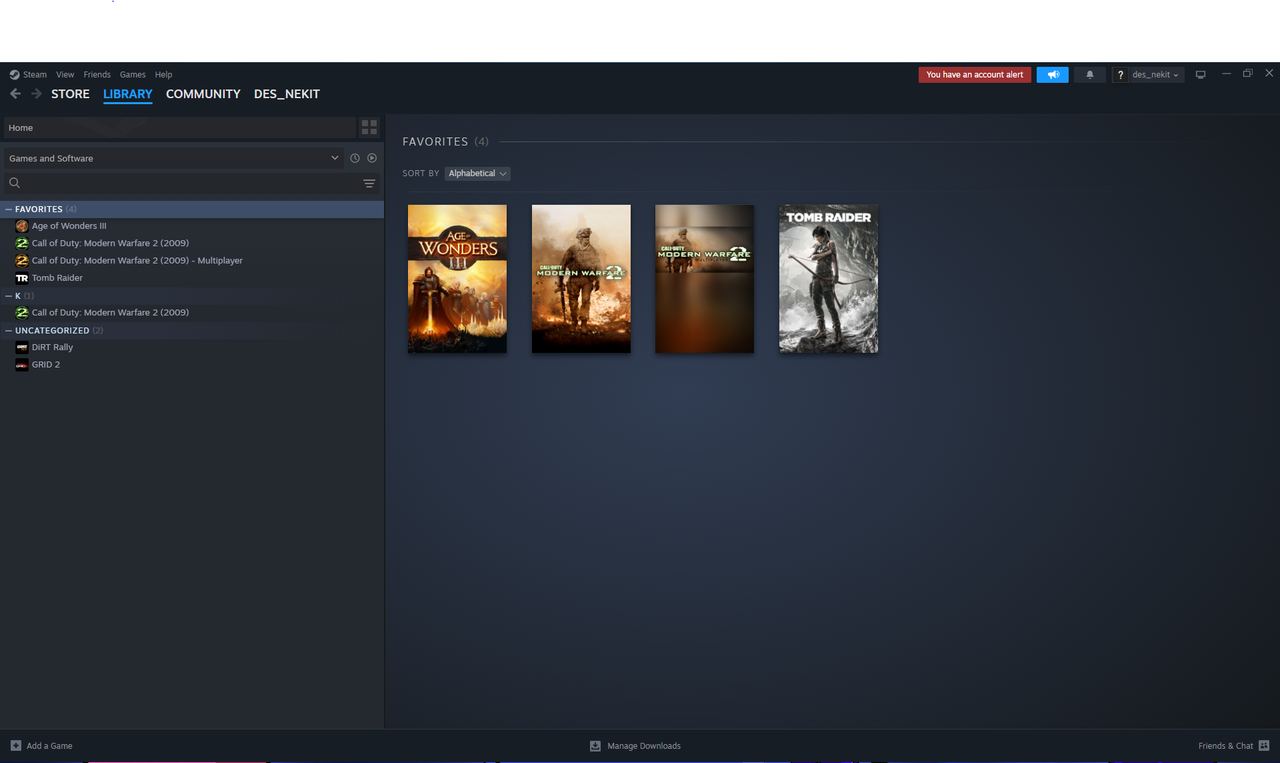
Task: Open the des_nekit account dropdown
Action: click(1155, 75)
